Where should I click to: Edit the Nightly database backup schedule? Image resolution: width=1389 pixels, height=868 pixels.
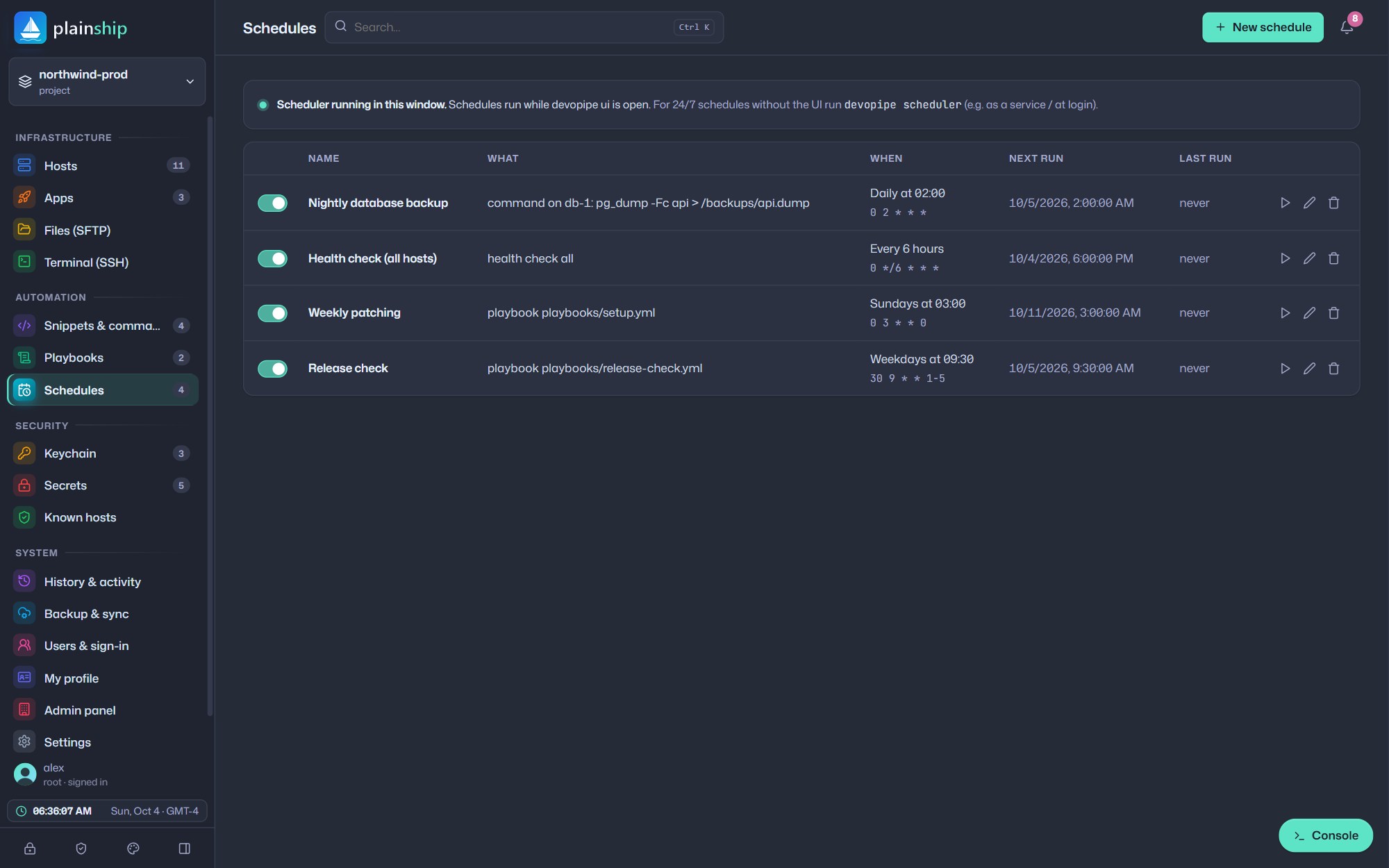[1309, 203]
